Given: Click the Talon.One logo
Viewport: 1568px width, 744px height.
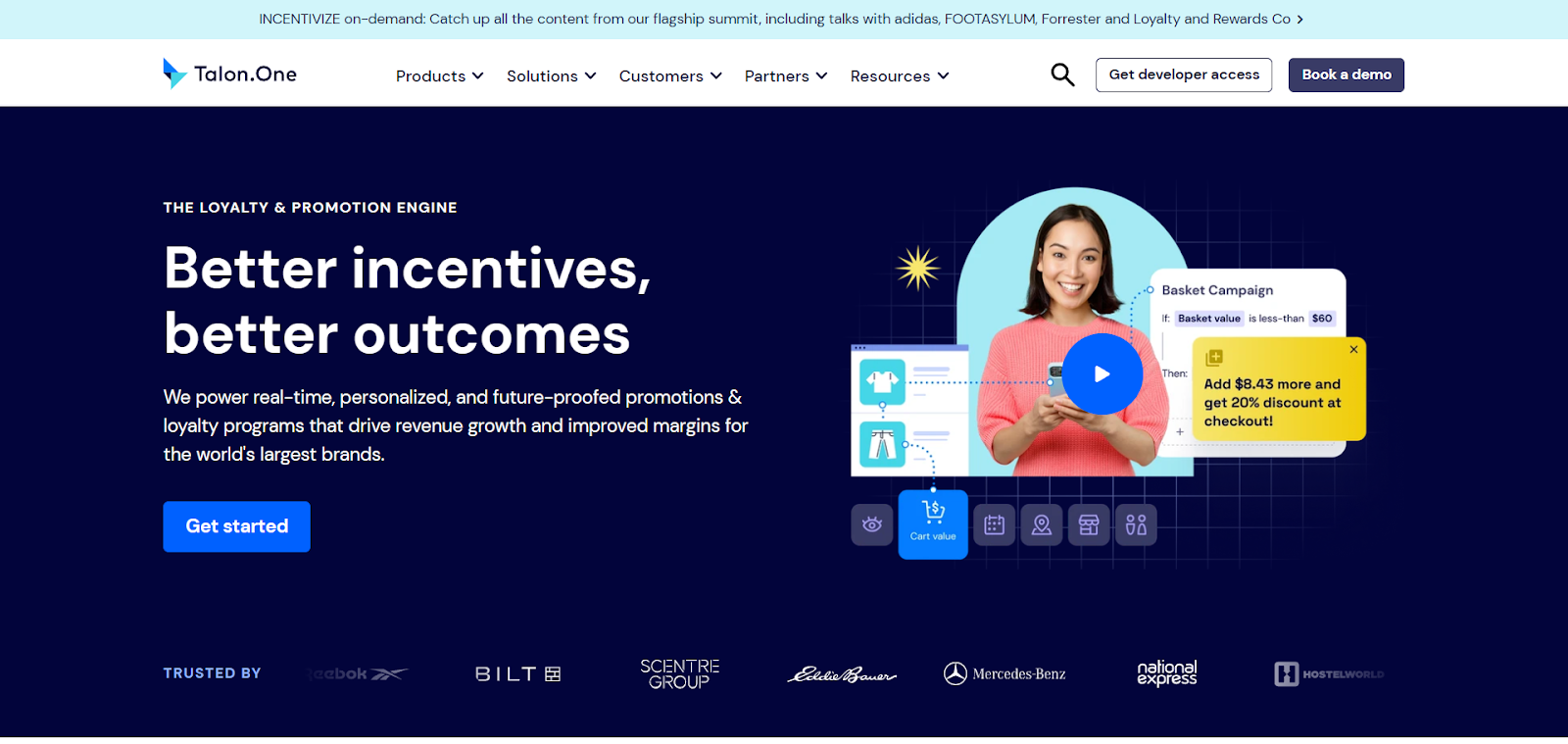Looking at the screenshot, I should point(230,74).
